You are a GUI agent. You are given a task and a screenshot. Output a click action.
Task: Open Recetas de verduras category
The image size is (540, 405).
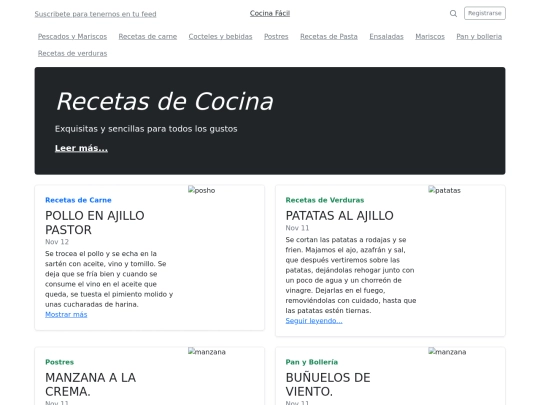click(x=72, y=53)
